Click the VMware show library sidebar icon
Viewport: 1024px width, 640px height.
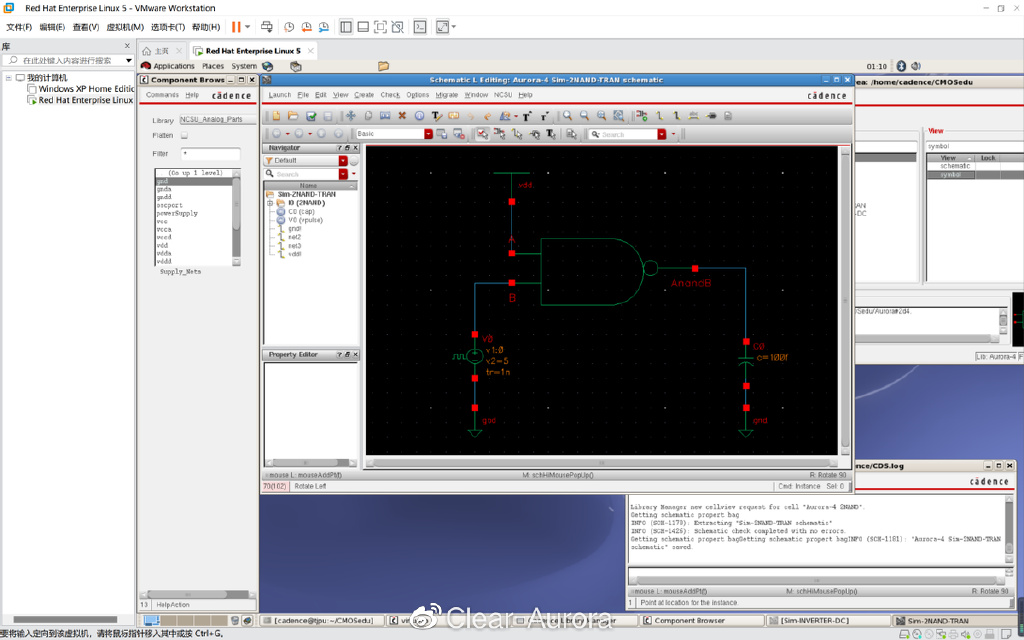[x=346, y=27]
